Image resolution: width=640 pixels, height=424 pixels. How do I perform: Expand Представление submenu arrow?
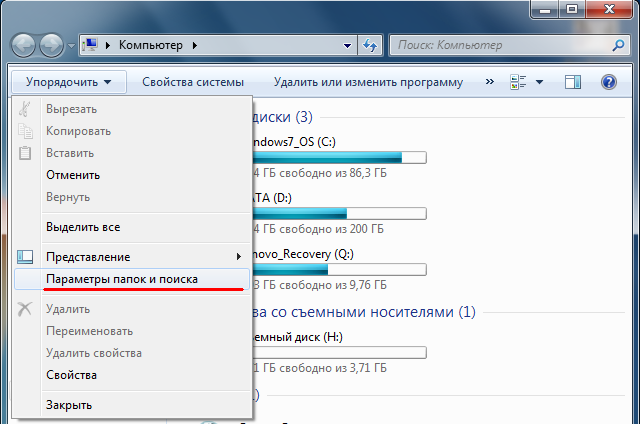tap(239, 257)
